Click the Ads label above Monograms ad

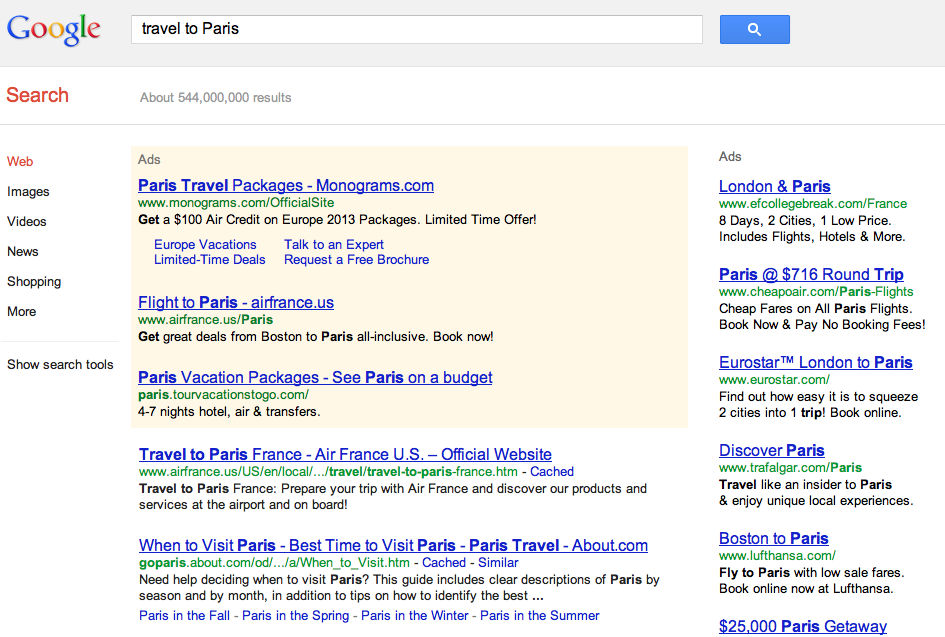149,160
